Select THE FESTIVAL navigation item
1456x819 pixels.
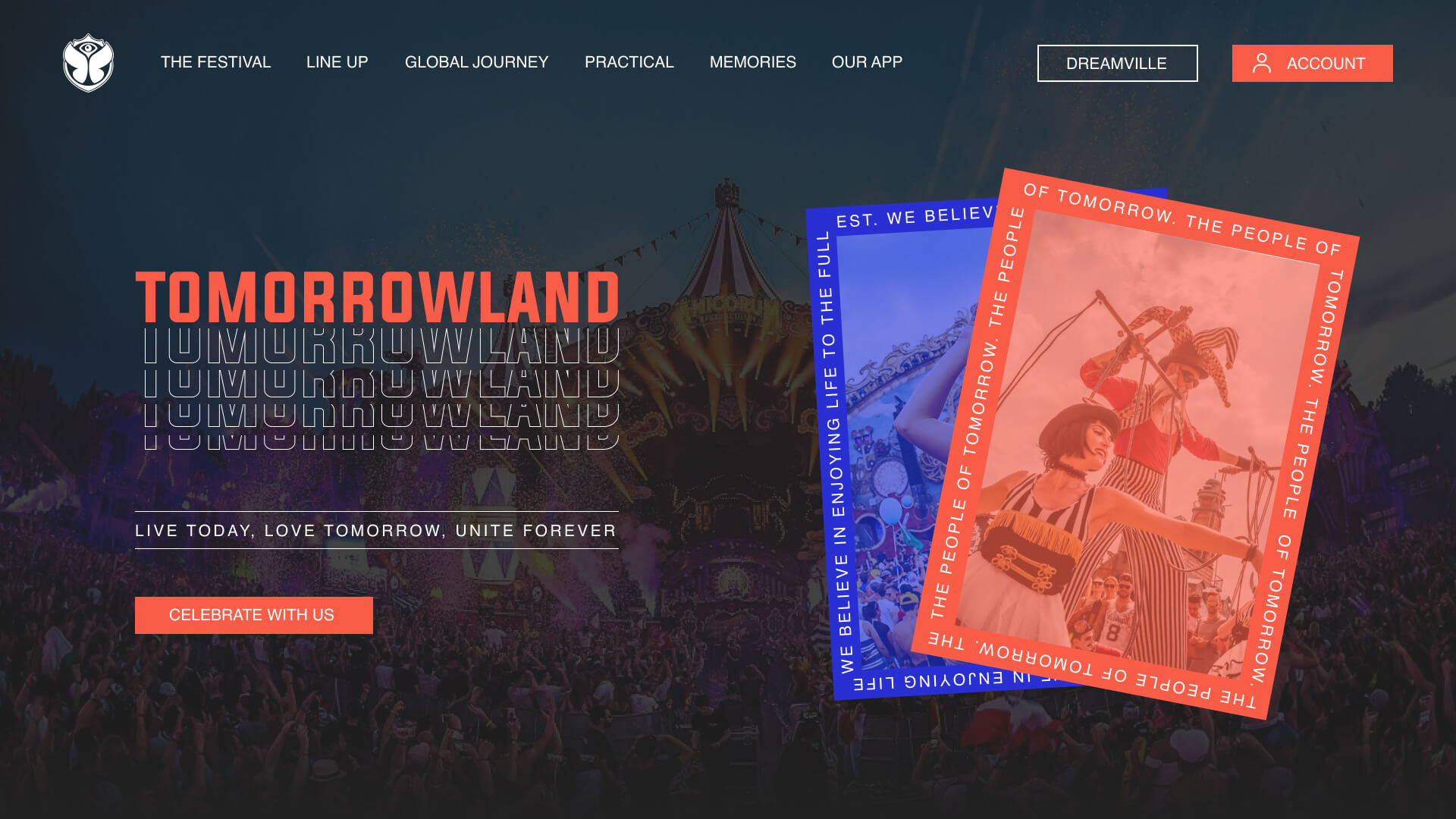[216, 63]
